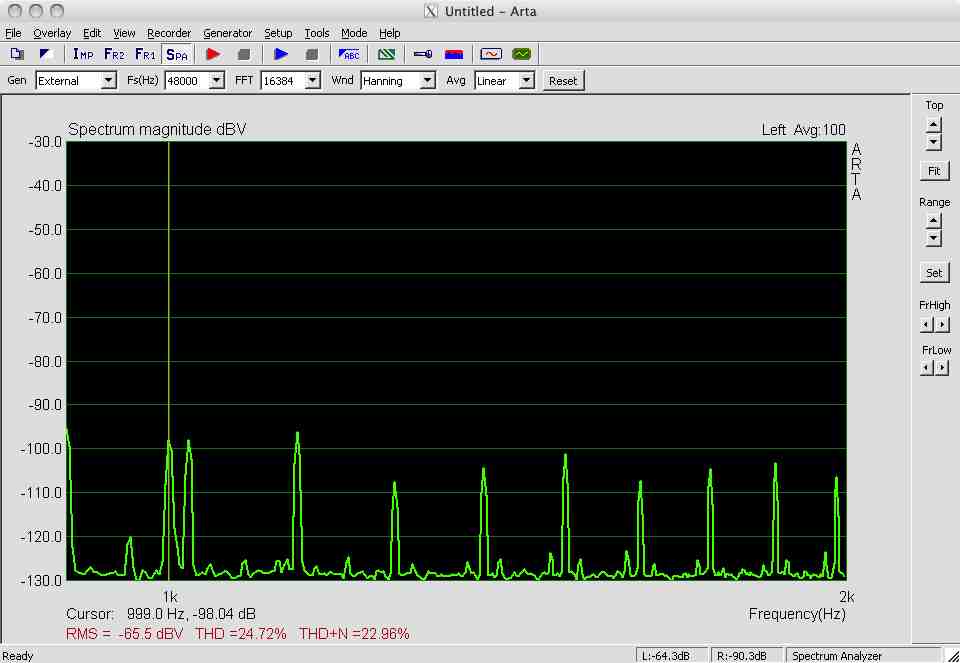Click the red and blue bar icon

click(454, 54)
